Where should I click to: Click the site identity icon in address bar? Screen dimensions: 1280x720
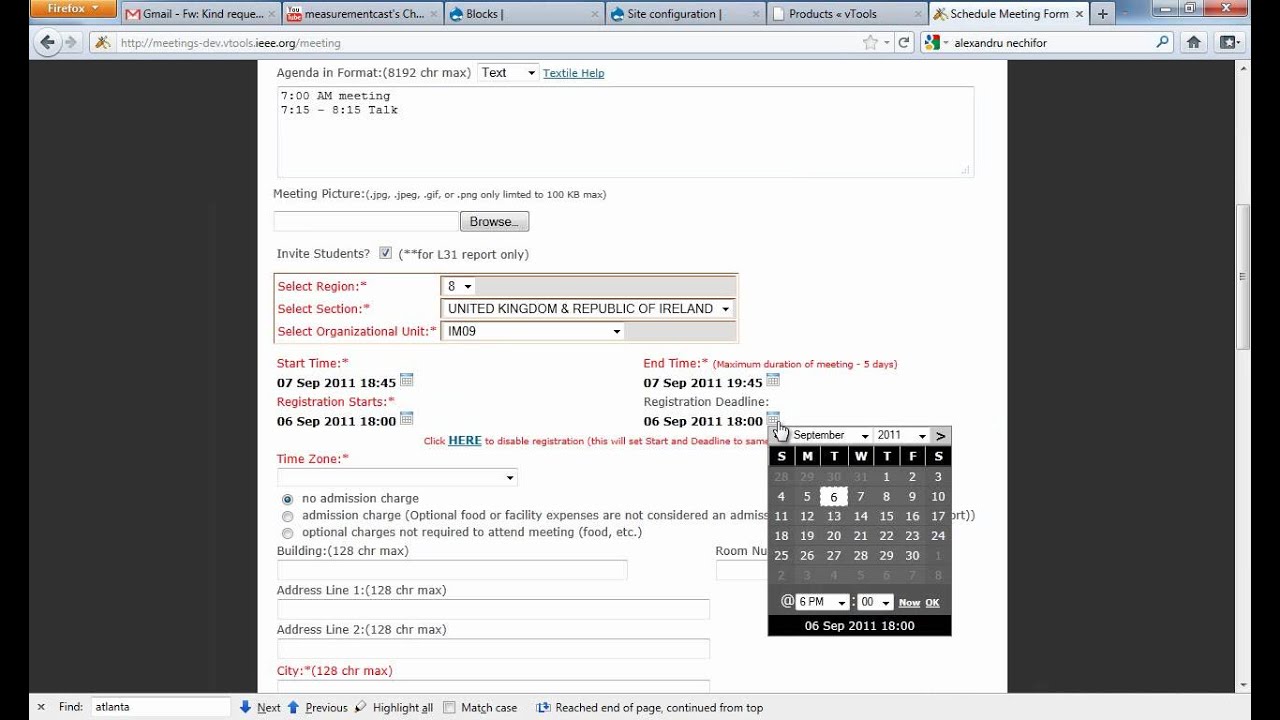click(x=101, y=42)
